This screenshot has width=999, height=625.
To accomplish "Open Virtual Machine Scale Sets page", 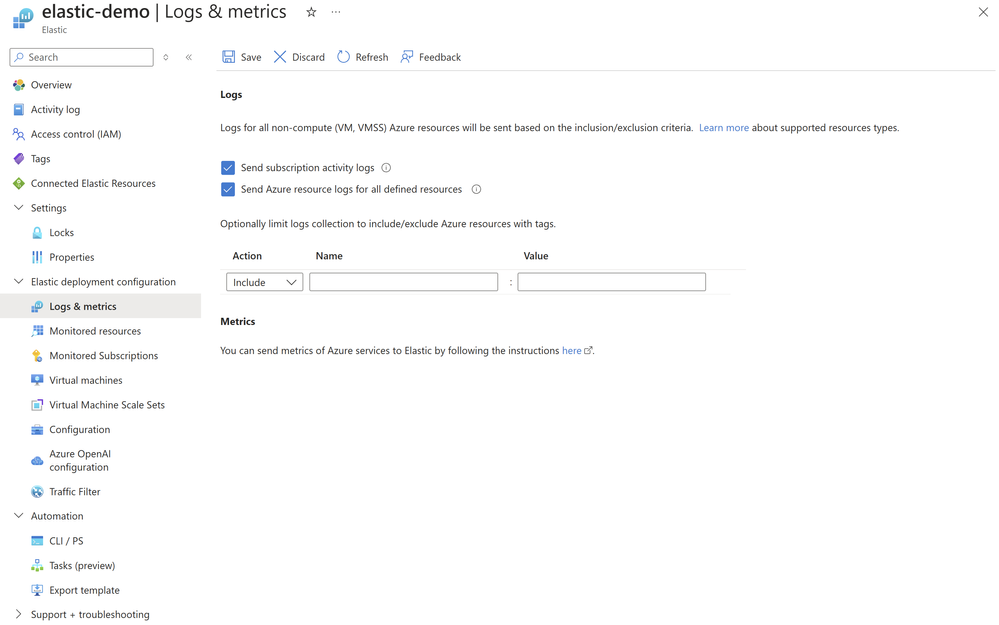I will pyautogui.click(x=107, y=405).
